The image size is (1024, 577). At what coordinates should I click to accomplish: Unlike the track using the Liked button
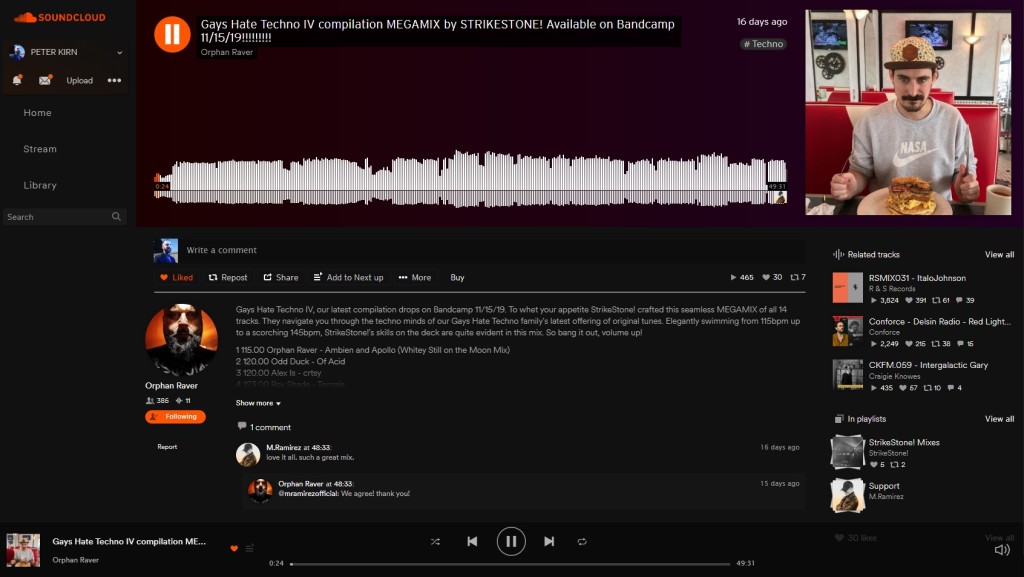point(177,277)
